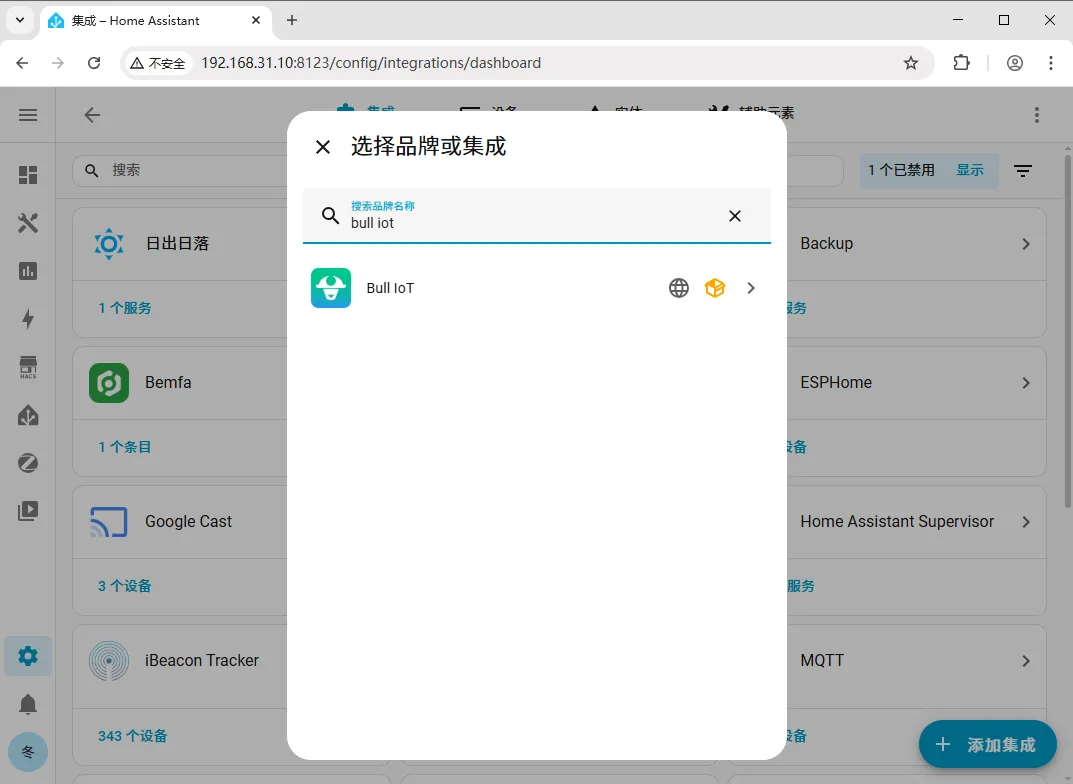The image size is (1073, 784).
Task: Open the MQTT integration chevron
Action: pos(1026,661)
